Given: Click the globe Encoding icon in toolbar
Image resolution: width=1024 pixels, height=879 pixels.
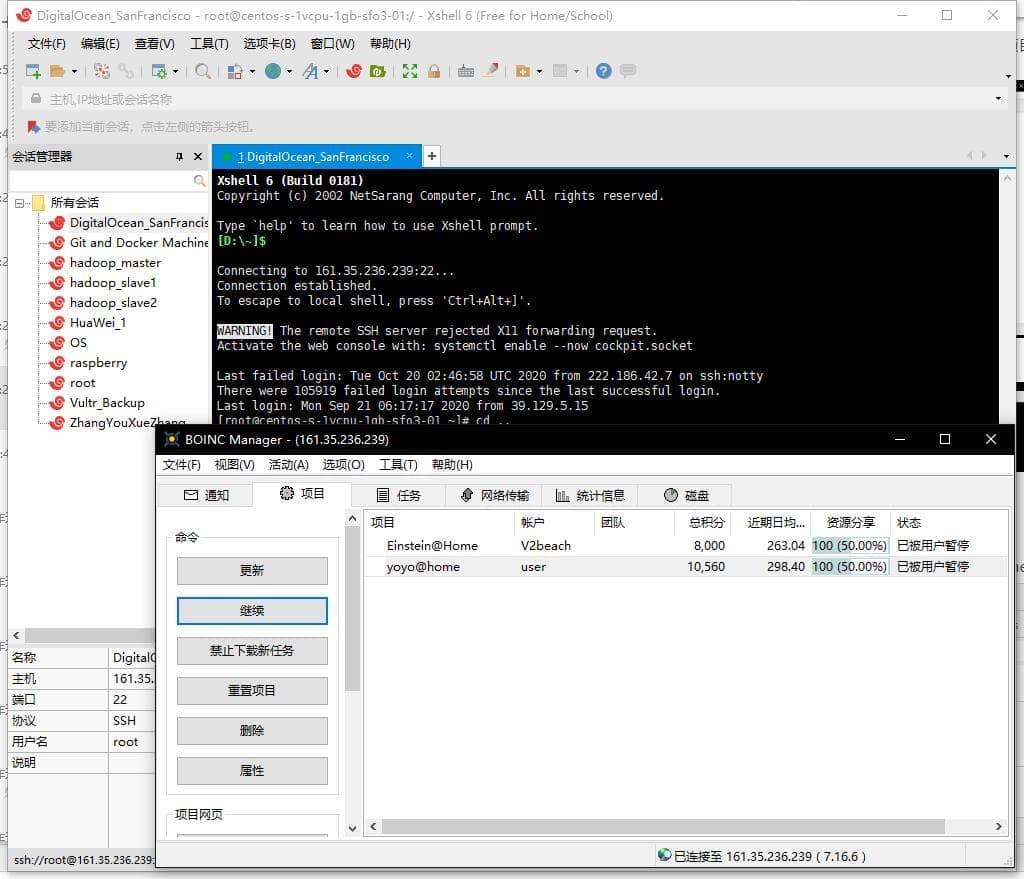Looking at the screenshot, I should coord(273,71).
